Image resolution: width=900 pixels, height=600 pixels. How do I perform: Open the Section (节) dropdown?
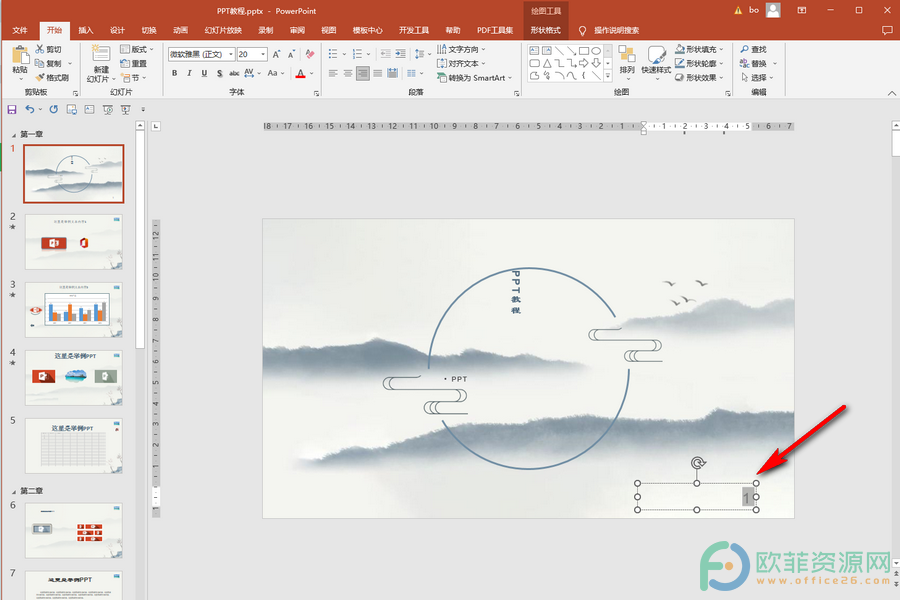tap(134, 78)
